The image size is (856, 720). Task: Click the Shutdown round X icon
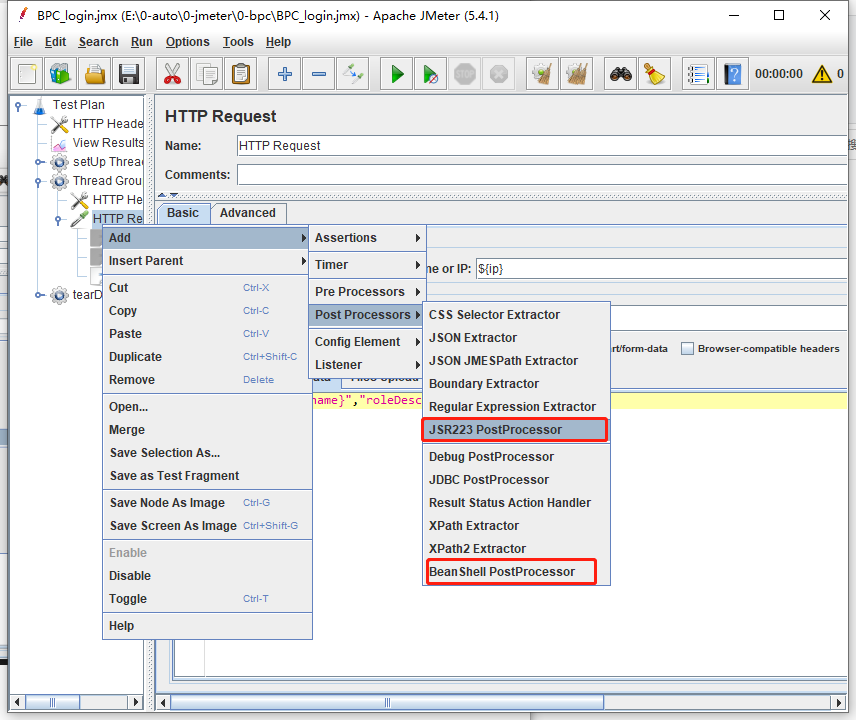(x=498, y=74)
